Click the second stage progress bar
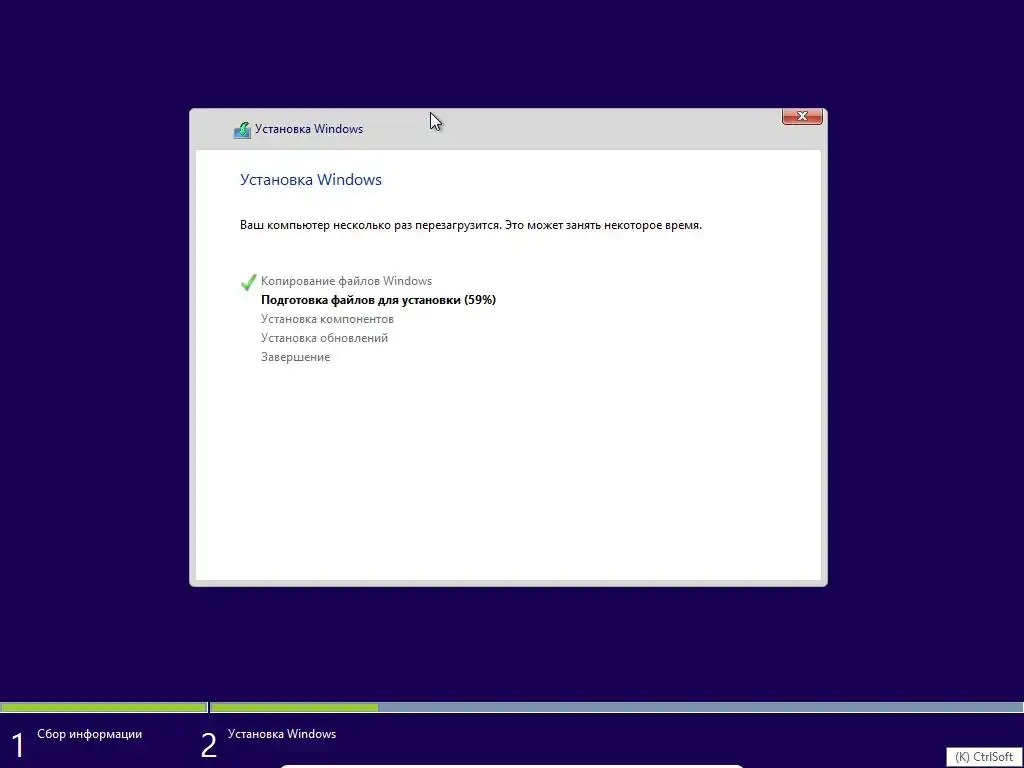Screen dimensions: 1024x768 617,707
